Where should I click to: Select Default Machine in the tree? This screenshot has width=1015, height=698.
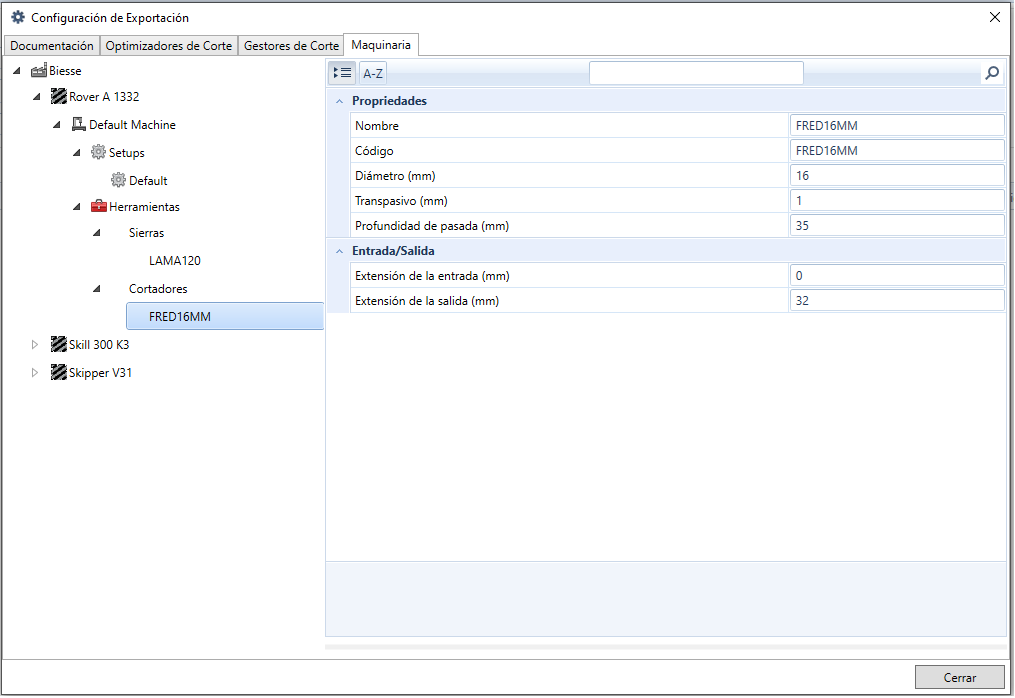(x=132, y=124)
